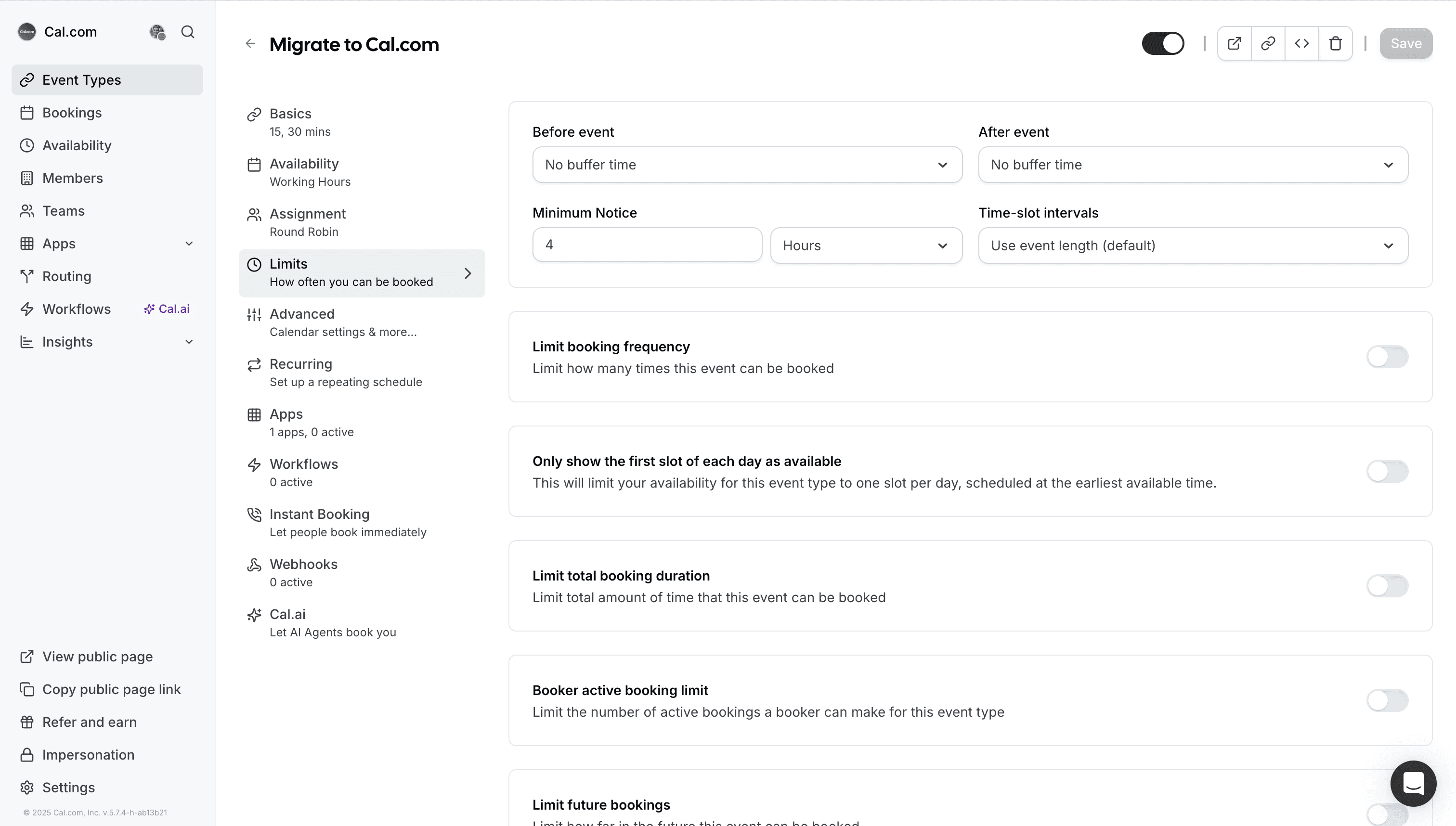
Task: Click the Workflows 0 active event tab
Action: 362,473
